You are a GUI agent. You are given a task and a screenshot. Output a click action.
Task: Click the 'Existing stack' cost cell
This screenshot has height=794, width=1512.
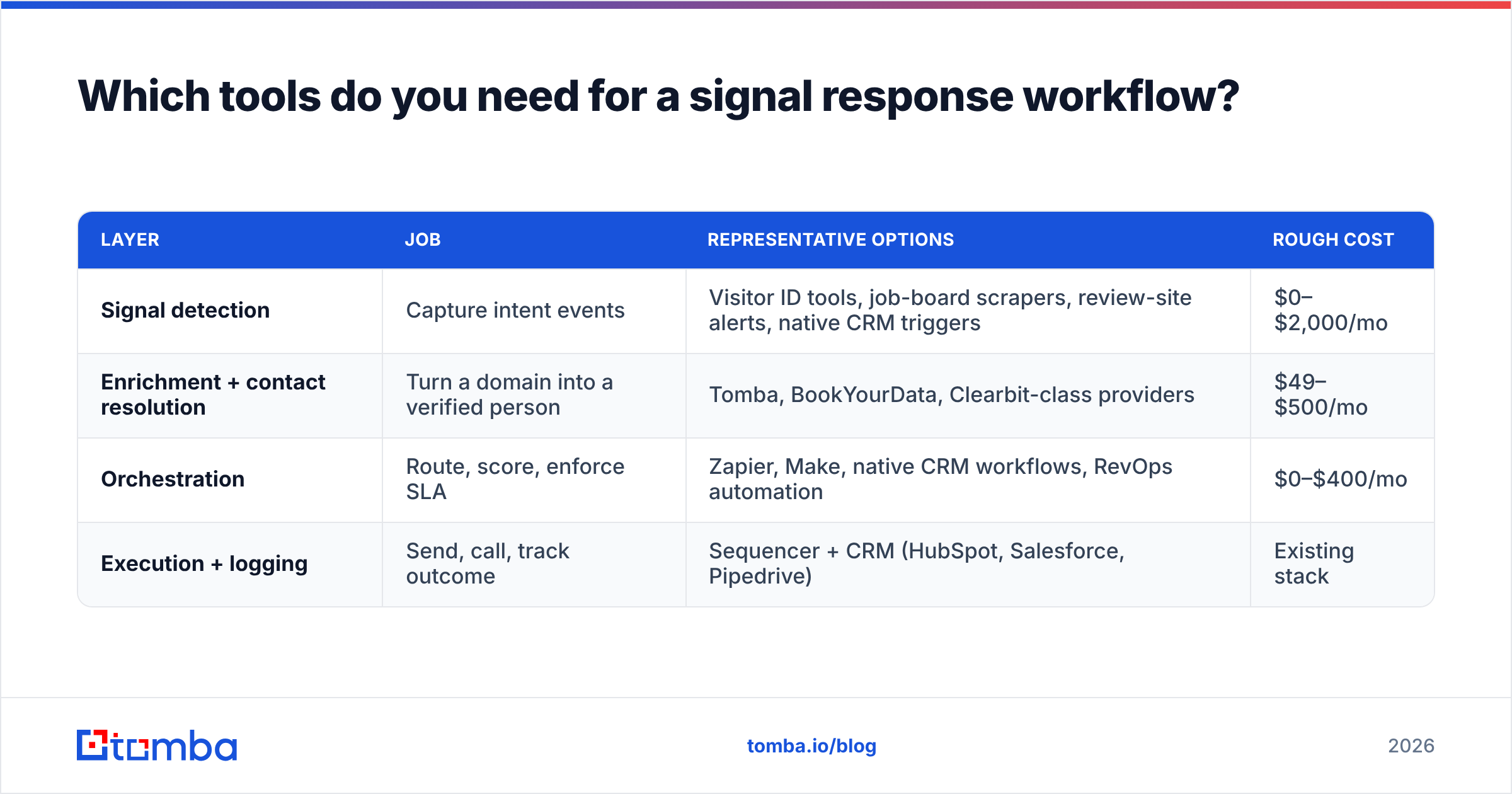click(1343, 564)
